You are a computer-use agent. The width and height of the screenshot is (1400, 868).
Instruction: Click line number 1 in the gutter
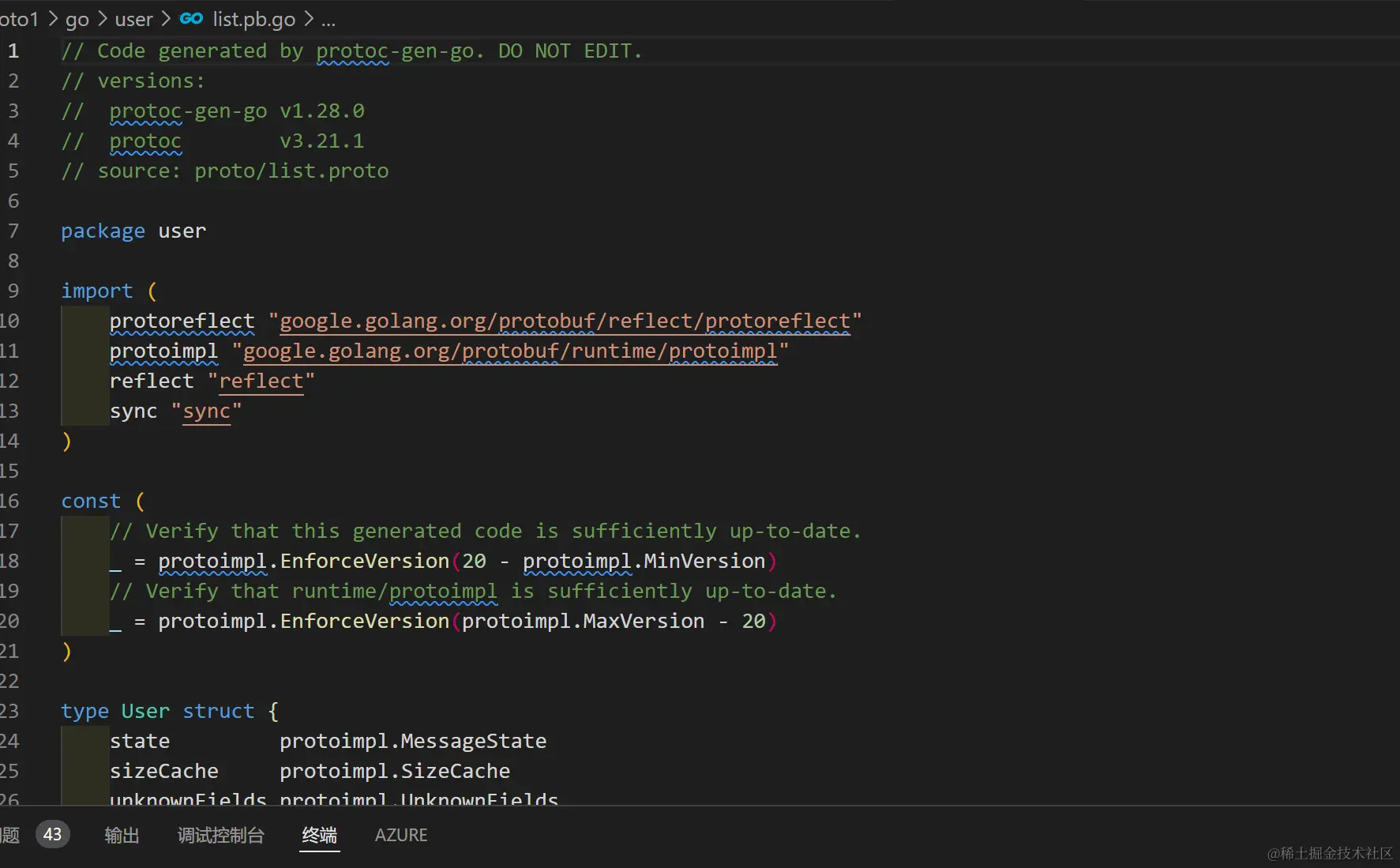[13, 51]
